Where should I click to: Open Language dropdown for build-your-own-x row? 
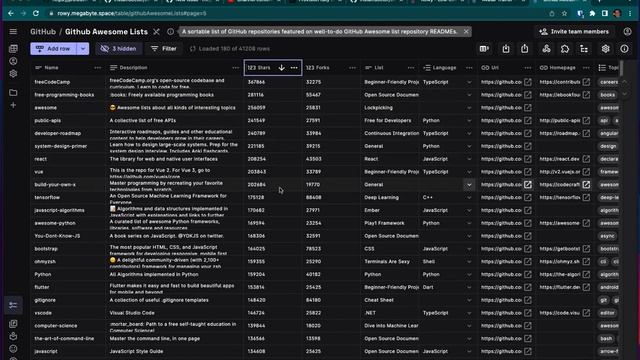[x=469, y=184]
